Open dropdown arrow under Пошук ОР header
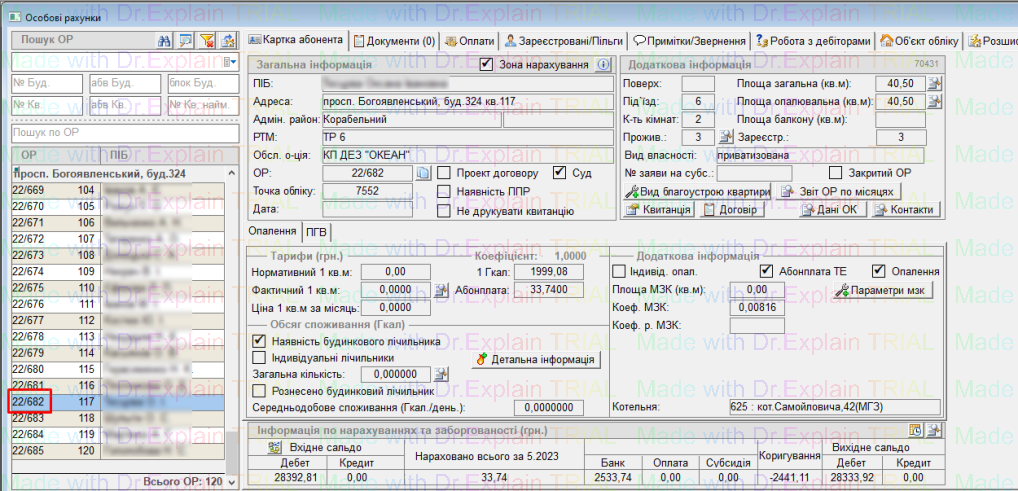The image size is (1018, 491). 232,62
